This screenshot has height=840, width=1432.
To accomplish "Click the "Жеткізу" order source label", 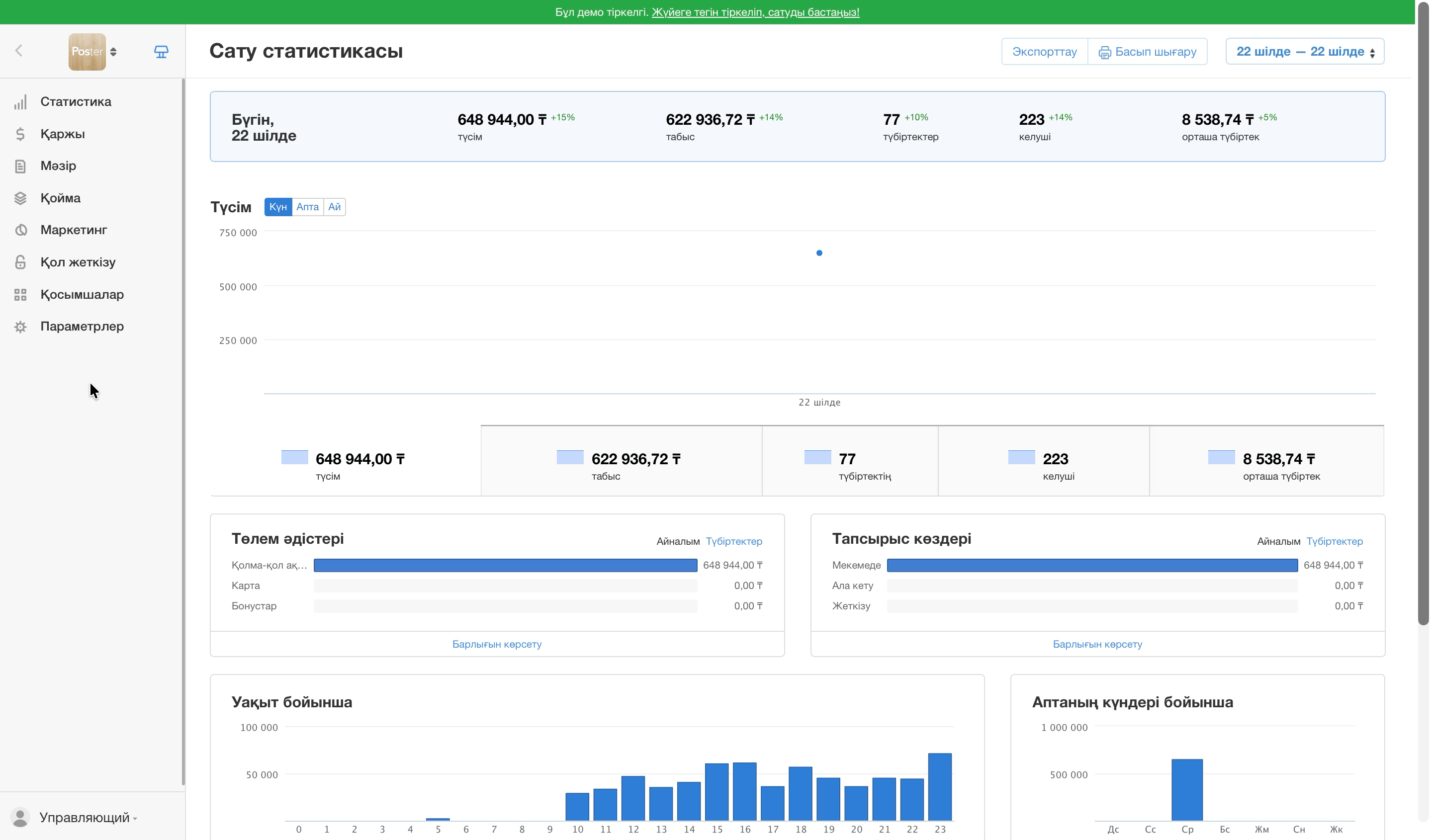I will pos(851,606).
